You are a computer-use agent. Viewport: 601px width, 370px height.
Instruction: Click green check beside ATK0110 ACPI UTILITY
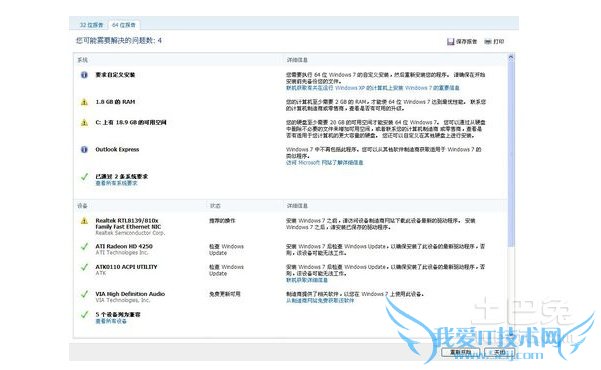(x=84, y=267)
